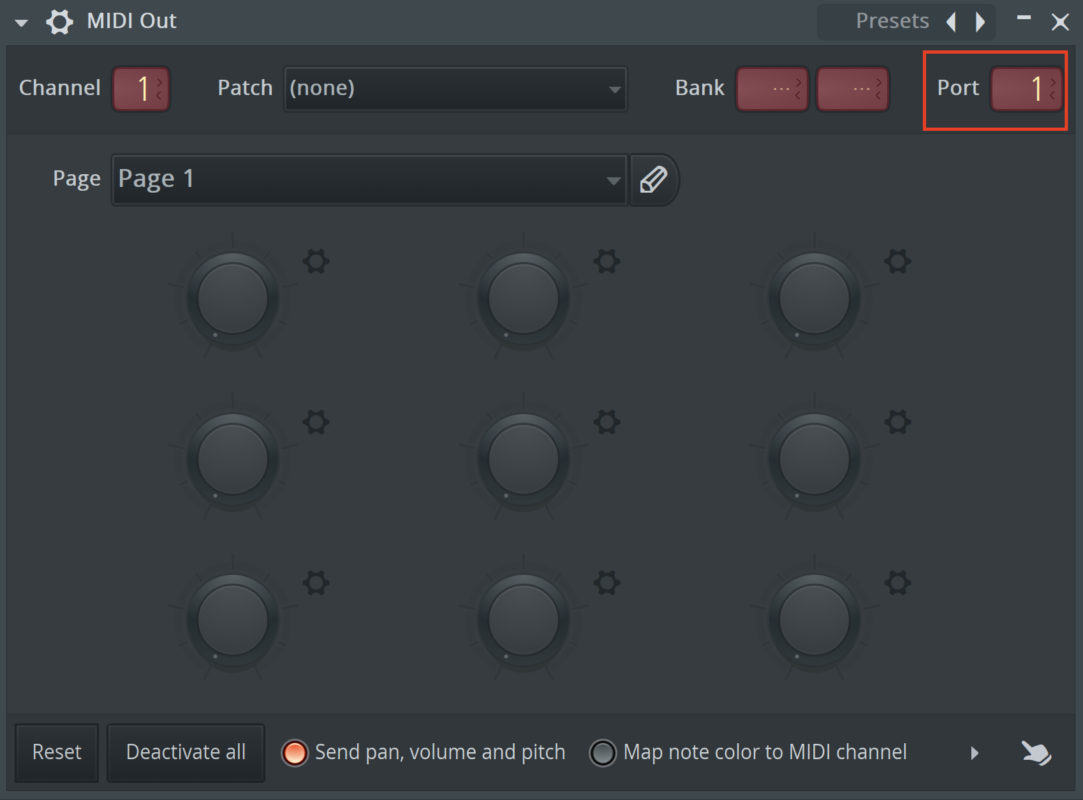Open the Patch dropdown showing (none)
This screenshot has height=800, width=1083.
[x=455, y=89]
